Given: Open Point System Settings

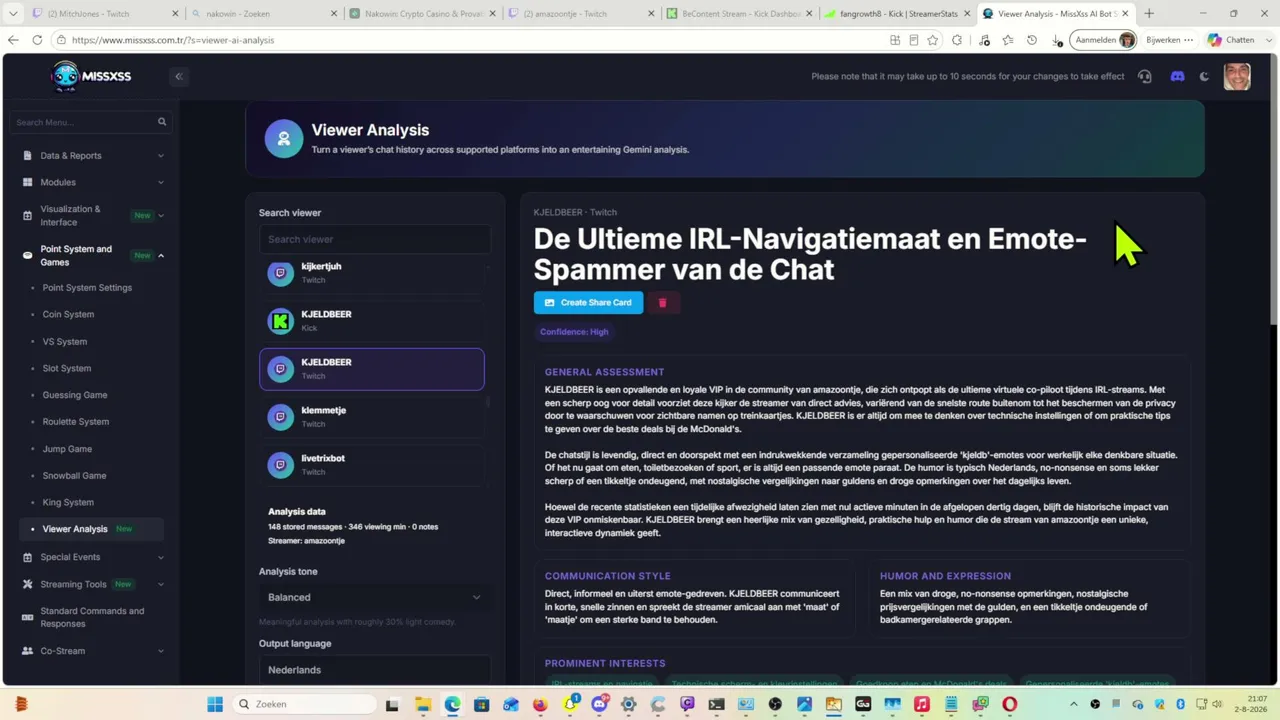Looking at the screenshot, I should tap(87, 288).
